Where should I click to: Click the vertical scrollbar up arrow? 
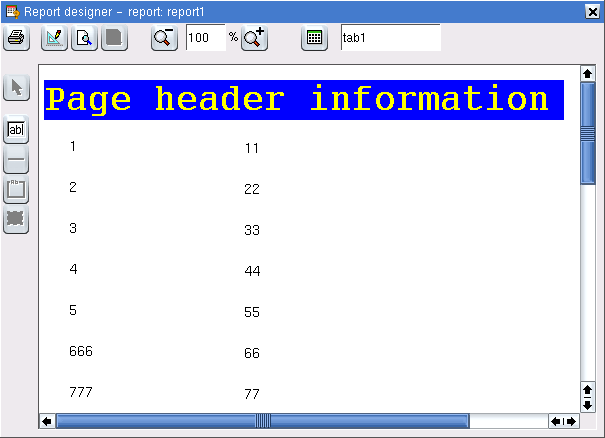coord(588,74)
